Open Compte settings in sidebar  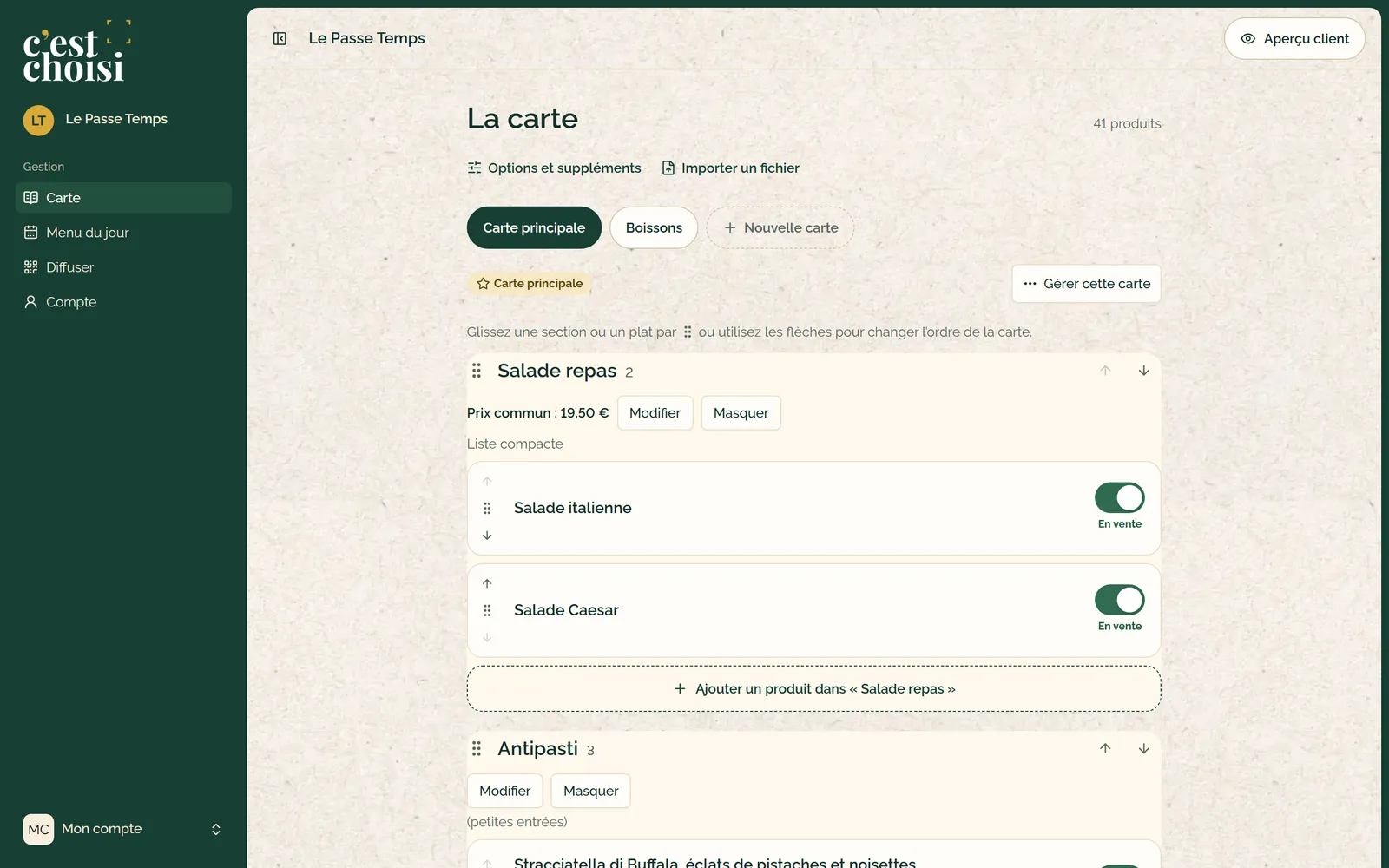tap(123, 302)
